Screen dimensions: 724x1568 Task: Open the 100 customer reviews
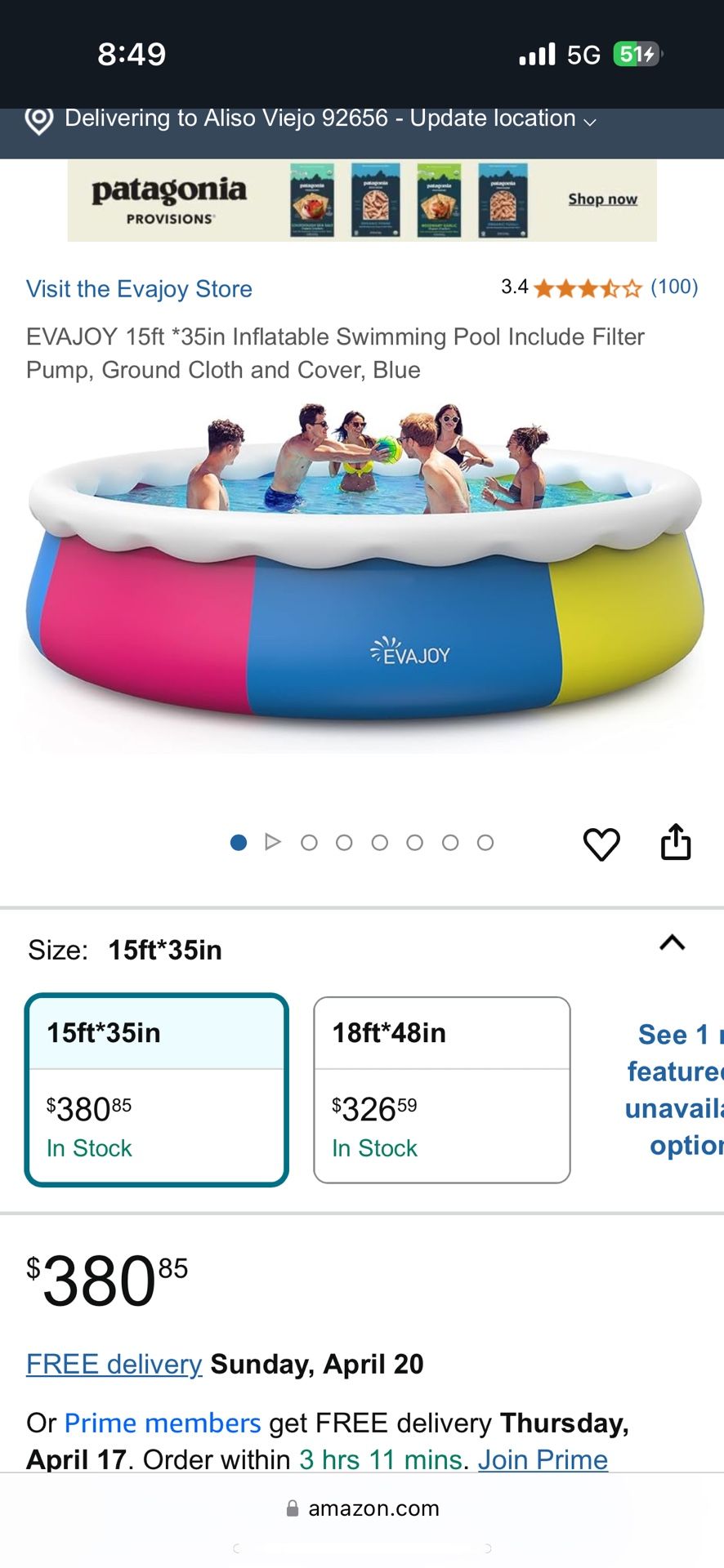pyautogui.click(x=673, y=287)
